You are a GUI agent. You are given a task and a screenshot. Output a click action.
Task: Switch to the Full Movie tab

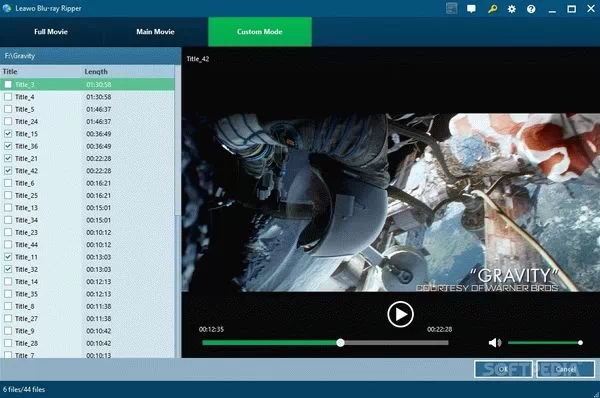(51, 32)
